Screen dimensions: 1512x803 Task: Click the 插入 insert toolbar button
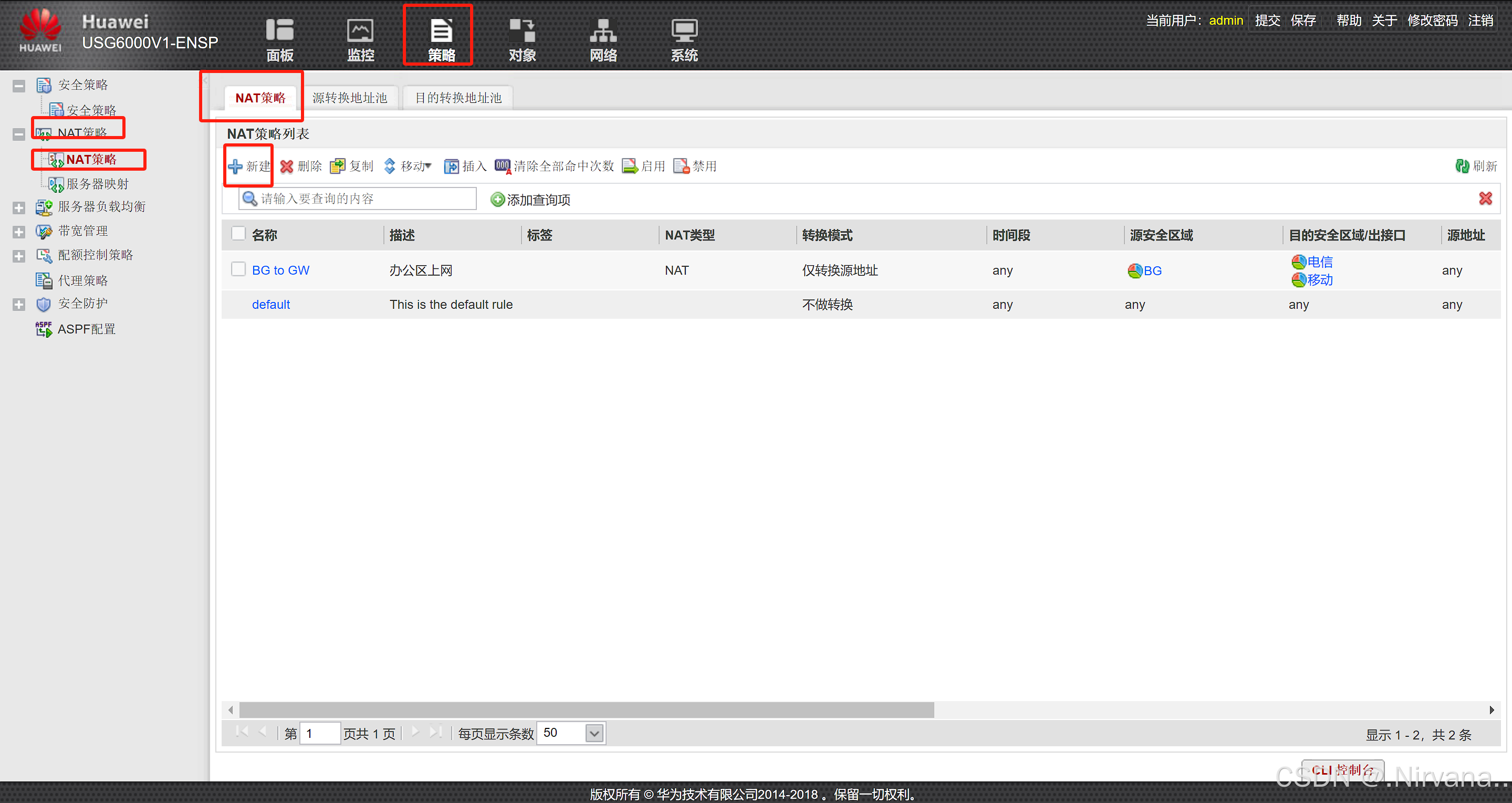(x=465, y=166)
